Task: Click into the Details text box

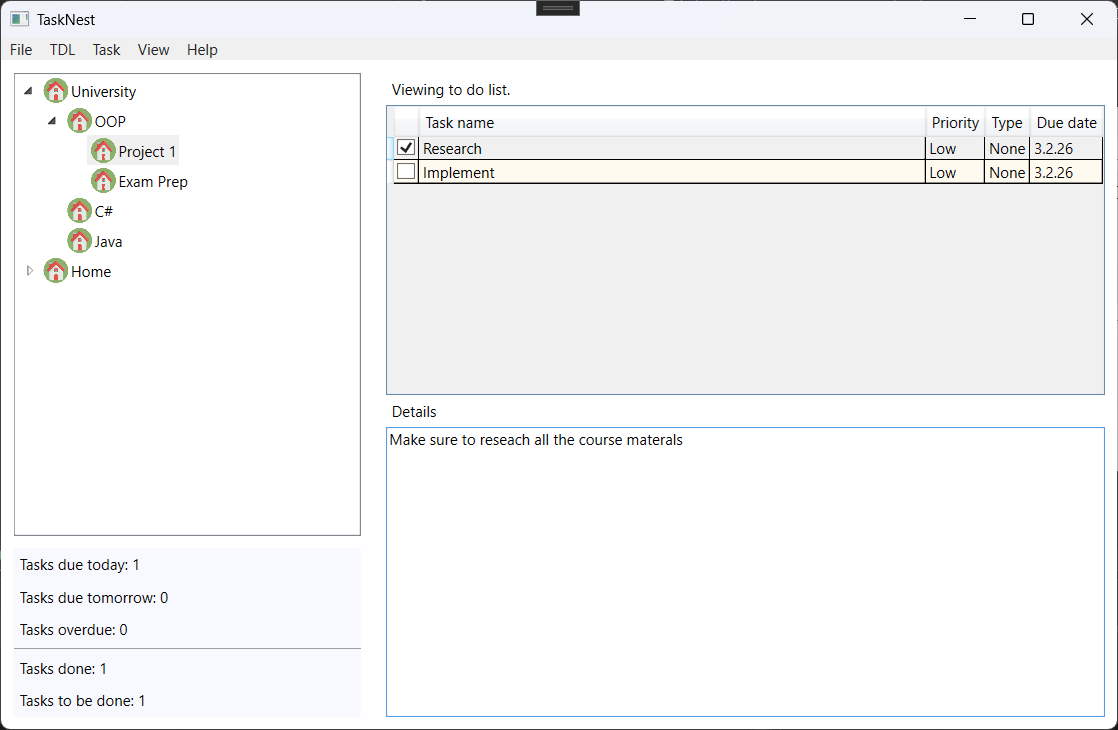Action: click(745, 572)
